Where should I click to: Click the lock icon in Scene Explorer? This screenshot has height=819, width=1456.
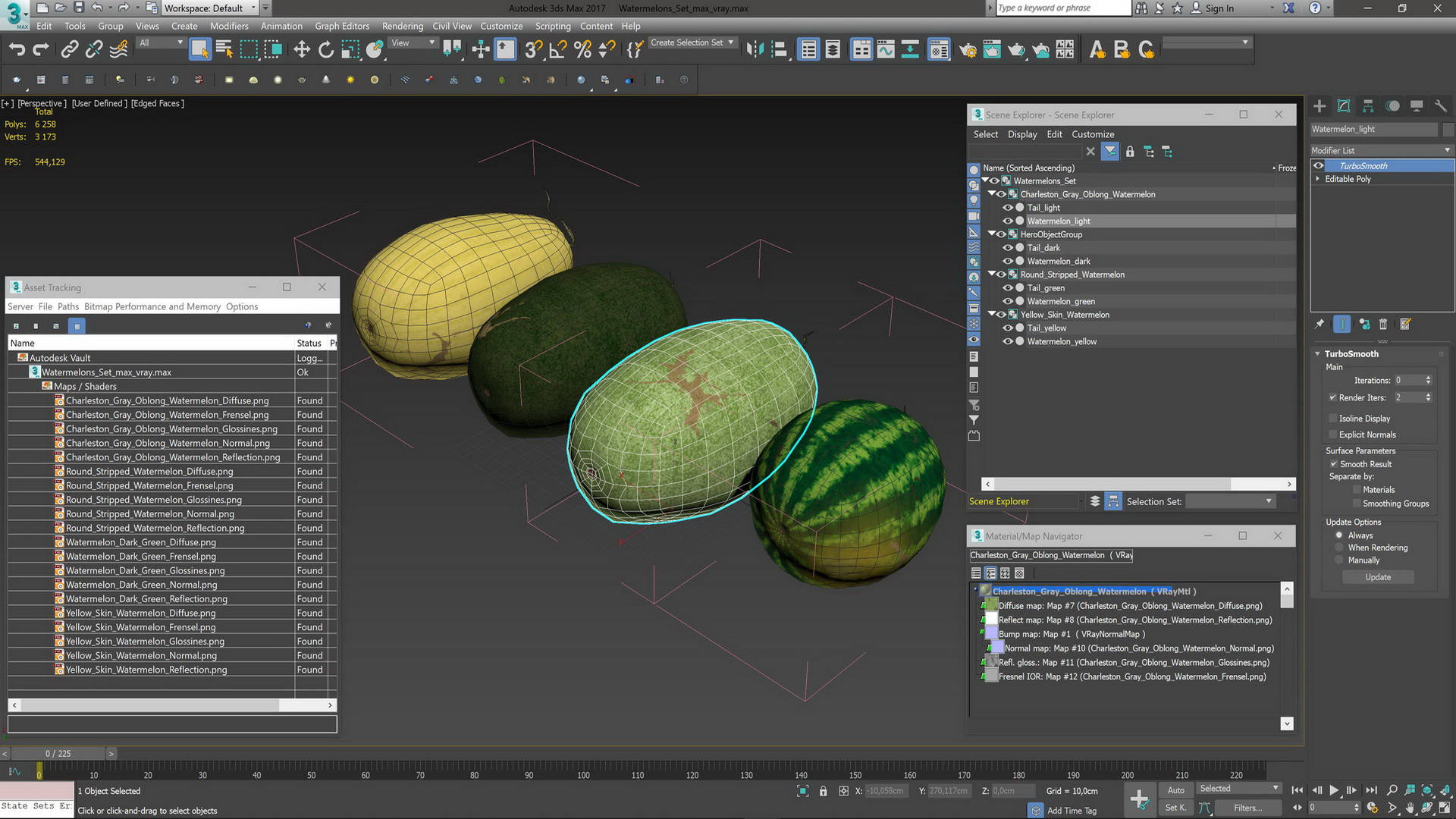1130,152
